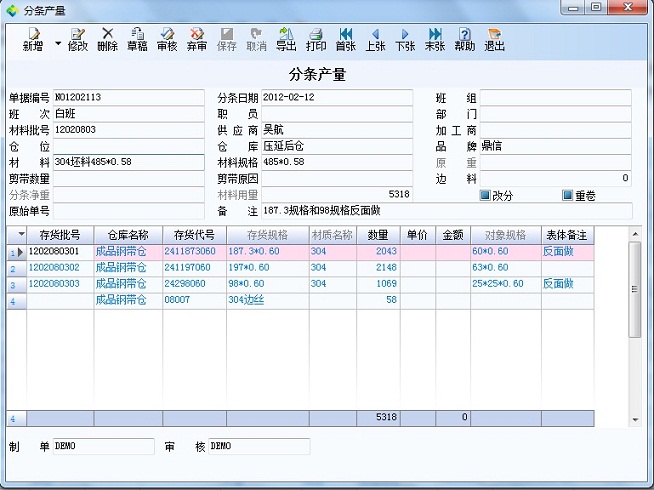The height and width of the screenshot is (490, 654).
Task: Click the 删除 (Delete) toolbar icon
Action: (x=107, y=39)
